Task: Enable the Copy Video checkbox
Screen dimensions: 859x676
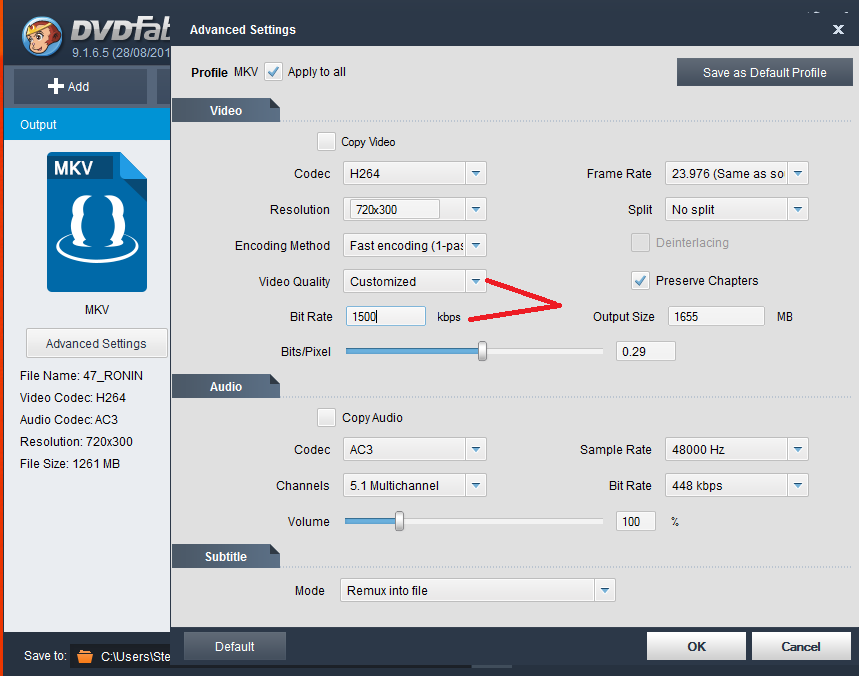Action: coord(326,142)
